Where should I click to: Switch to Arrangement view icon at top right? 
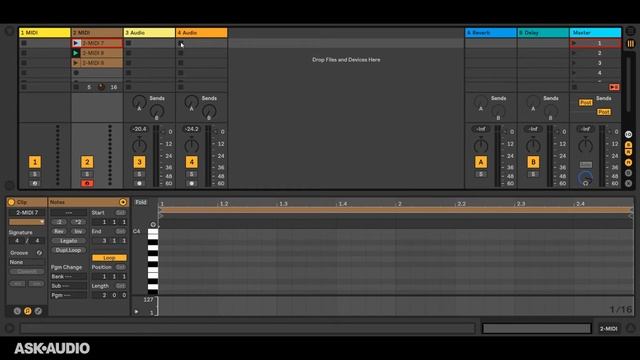coord(631,31)
